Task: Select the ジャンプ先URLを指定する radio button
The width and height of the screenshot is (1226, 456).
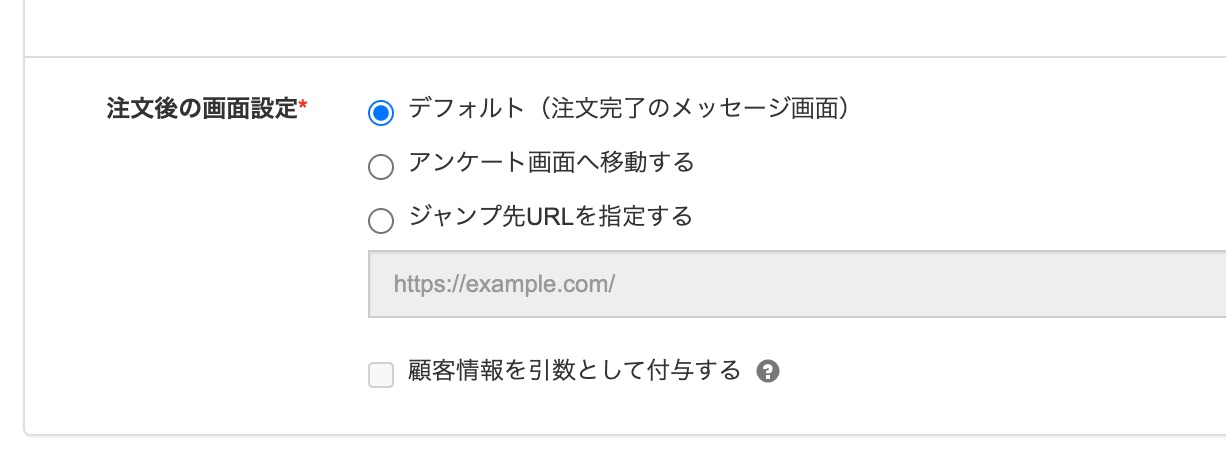Action: [380, 221]
